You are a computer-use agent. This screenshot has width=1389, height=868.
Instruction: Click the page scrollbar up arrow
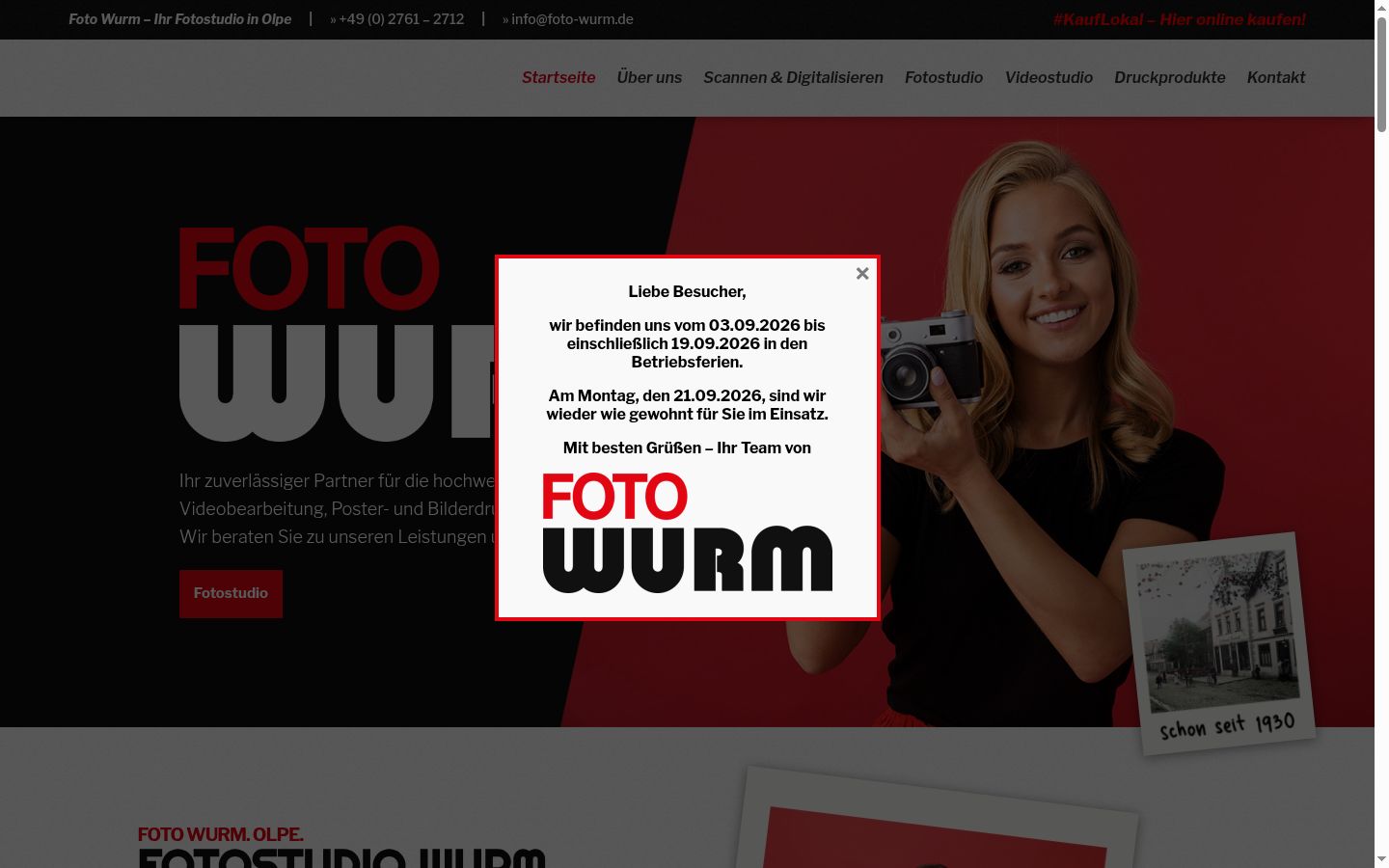click(1381, 8)
